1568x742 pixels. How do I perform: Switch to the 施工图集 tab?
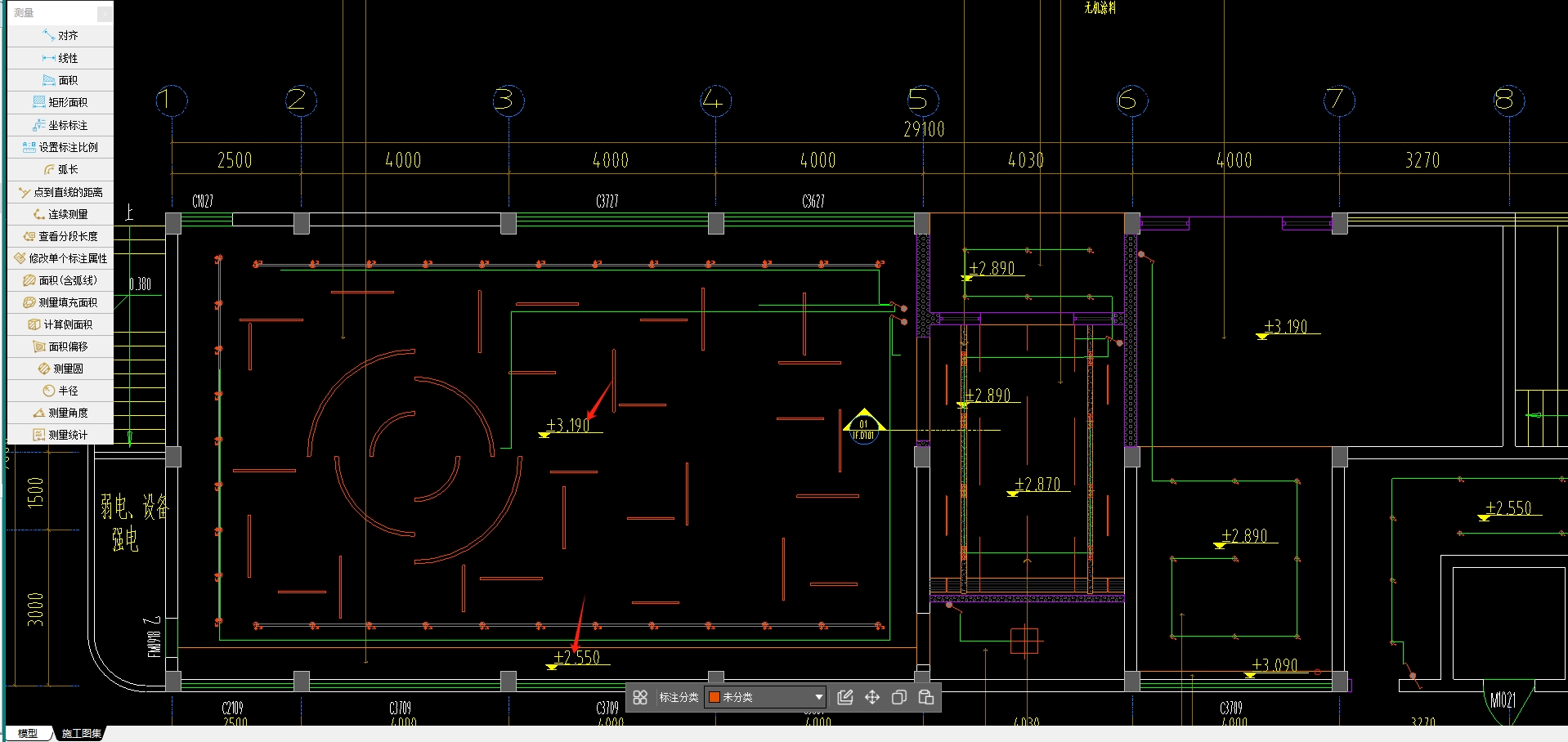(x=81, y=733)
